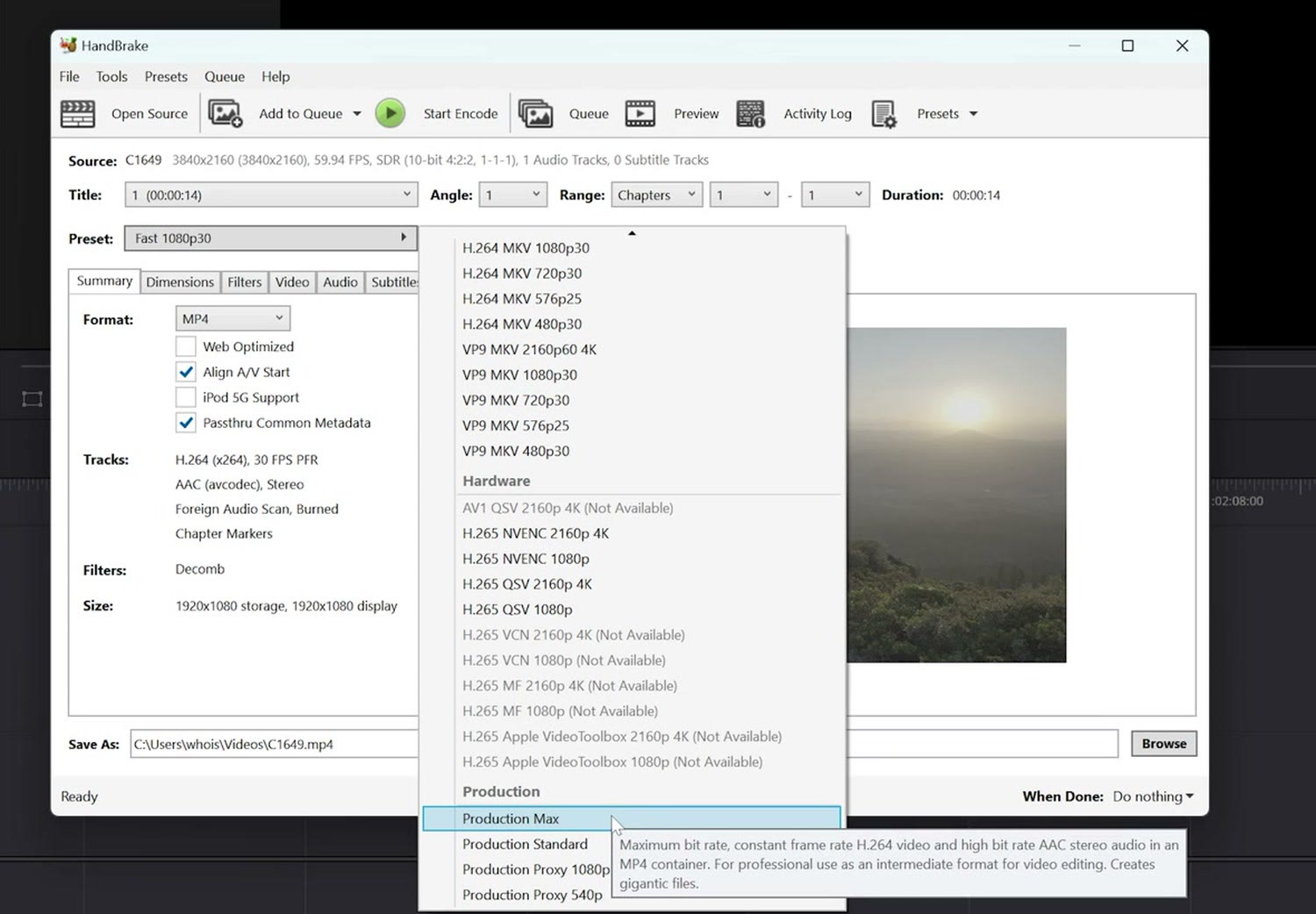Screen dimensions: 1316x914
Task: Select the Summary tab
Action: pyautogui.click(x=104, y=281)
